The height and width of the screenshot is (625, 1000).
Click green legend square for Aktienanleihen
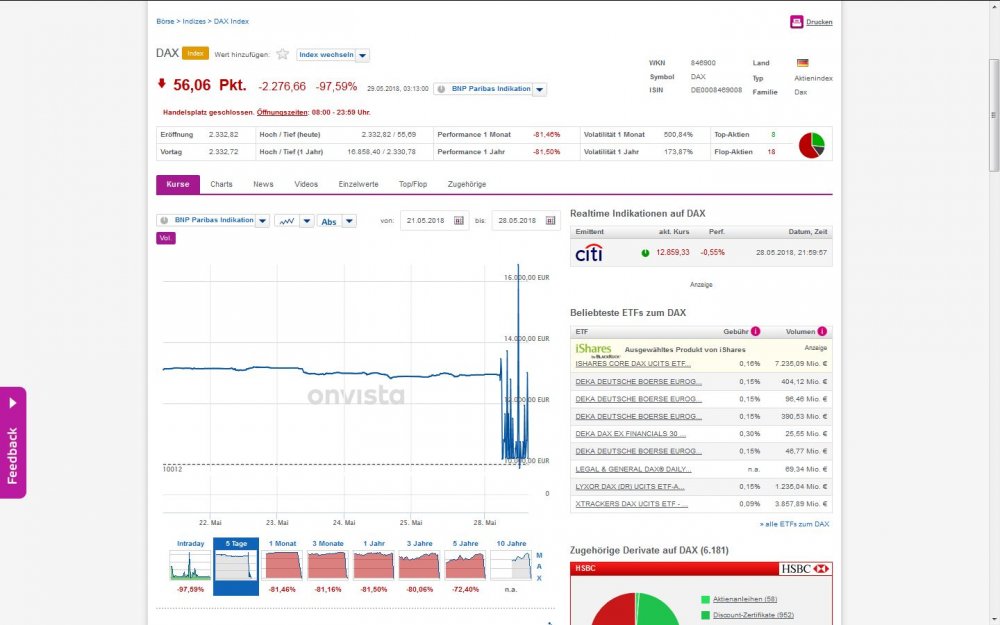pos(705,599)
